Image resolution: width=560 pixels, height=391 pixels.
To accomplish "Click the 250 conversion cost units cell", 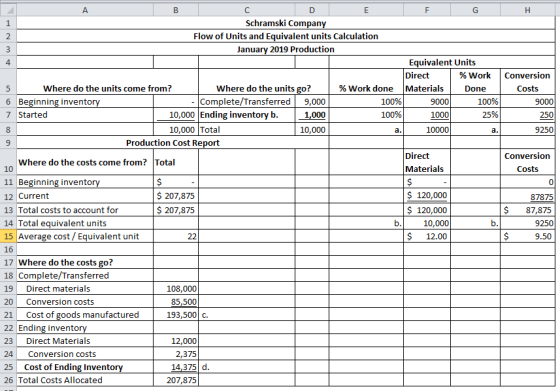I will [x=528, y=115].
